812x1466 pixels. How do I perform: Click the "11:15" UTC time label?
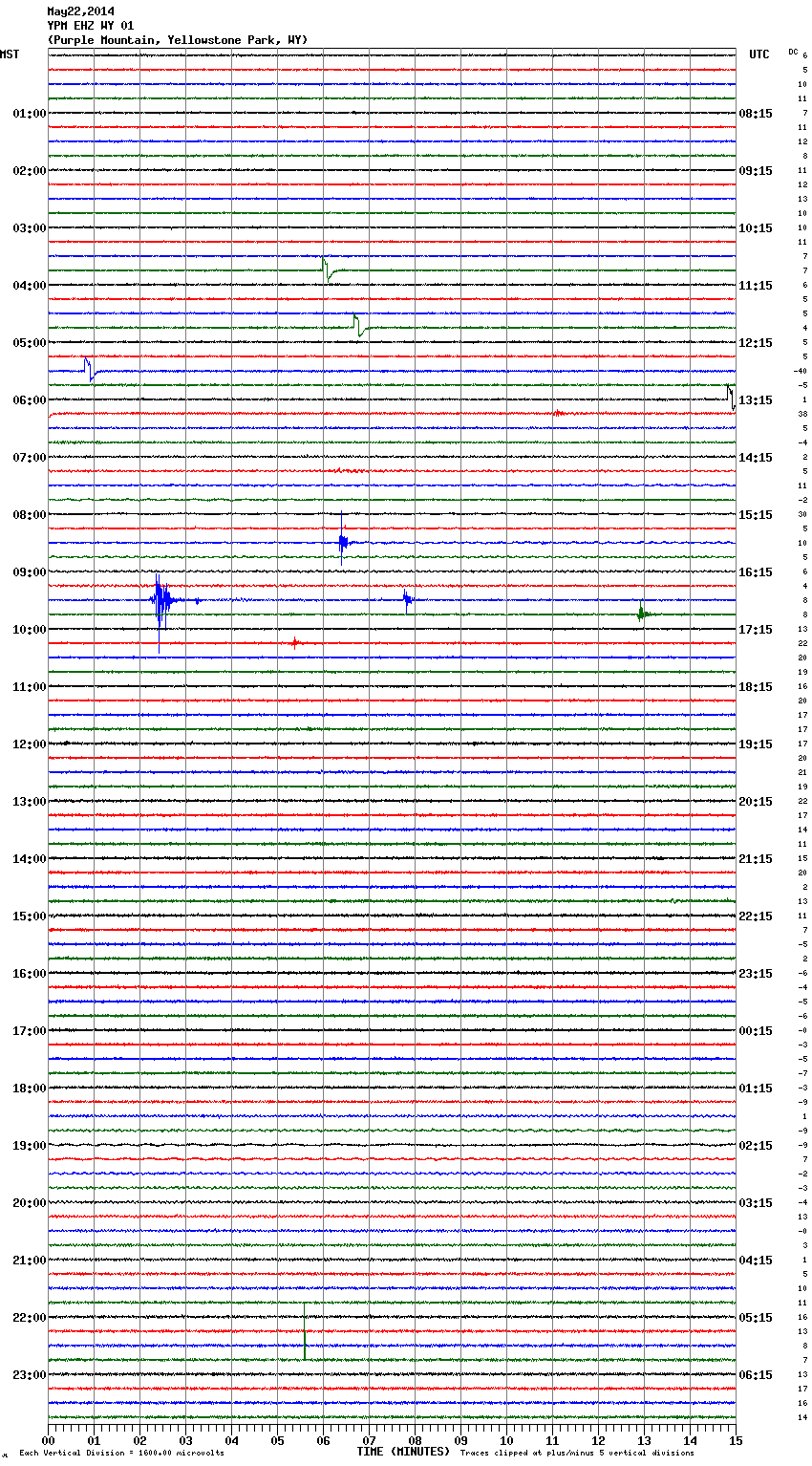pos(756,286)
